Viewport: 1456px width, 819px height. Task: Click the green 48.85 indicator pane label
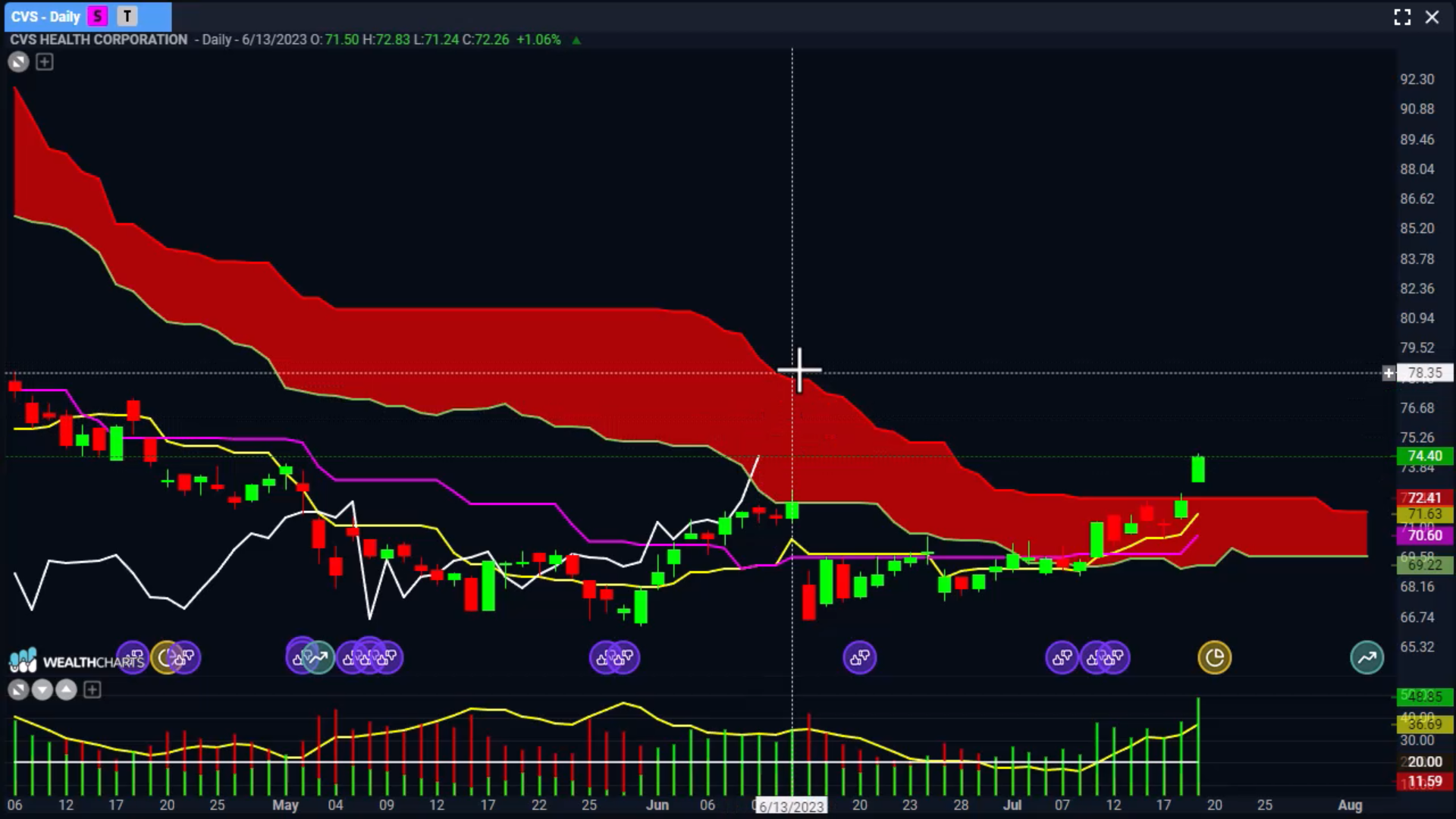tap(1425, 696)
